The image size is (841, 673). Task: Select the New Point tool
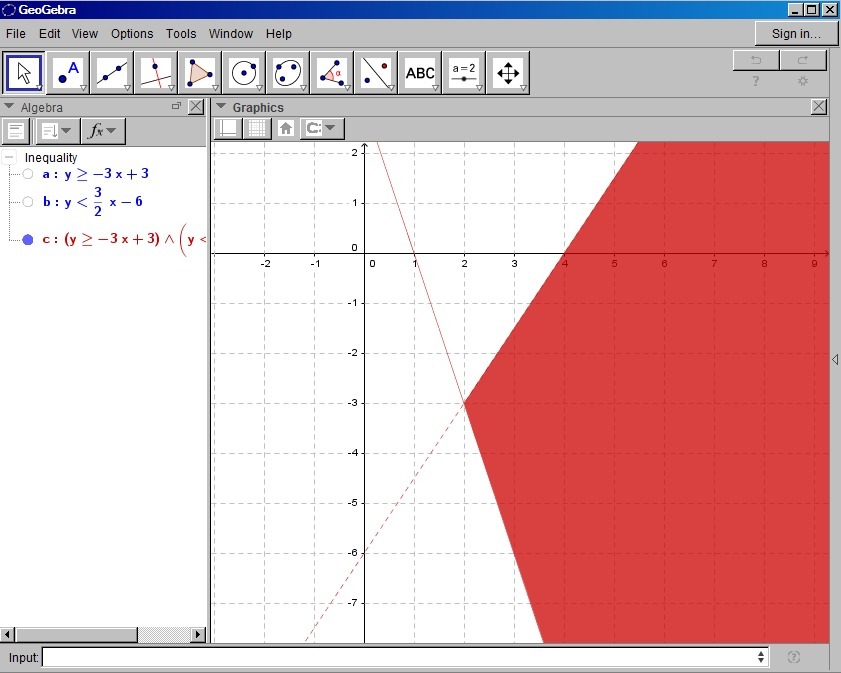click(68, 73)
